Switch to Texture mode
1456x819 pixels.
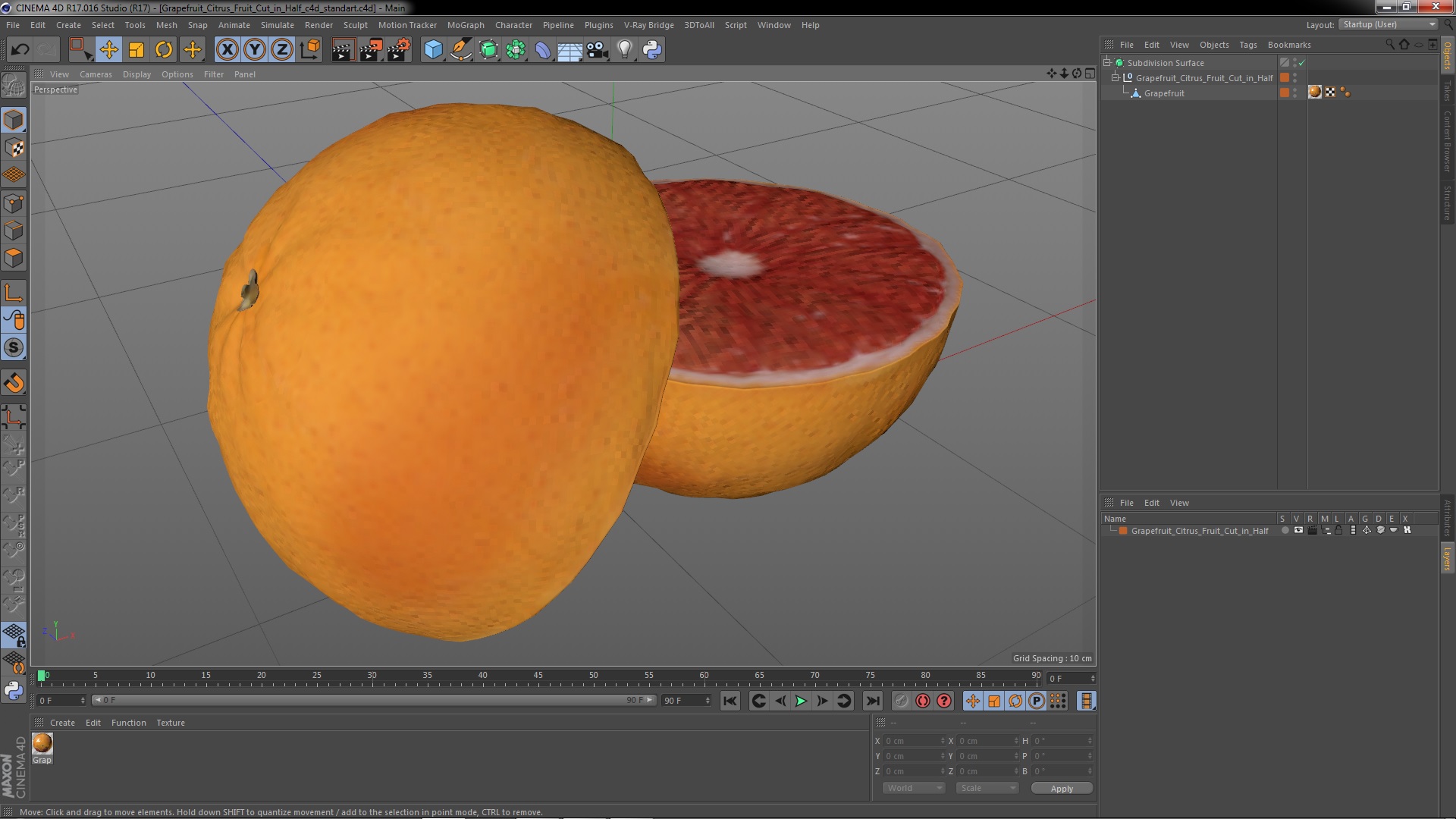point(14,148)
